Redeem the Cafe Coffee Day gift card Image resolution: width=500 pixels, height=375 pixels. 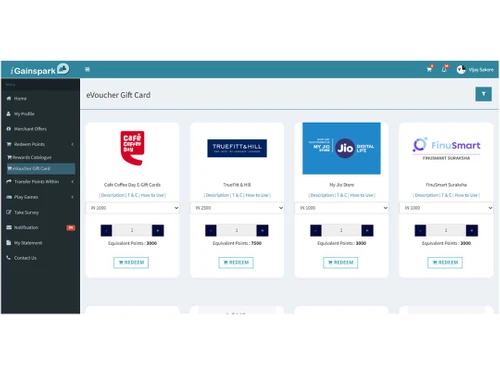(x=131, y=263)
